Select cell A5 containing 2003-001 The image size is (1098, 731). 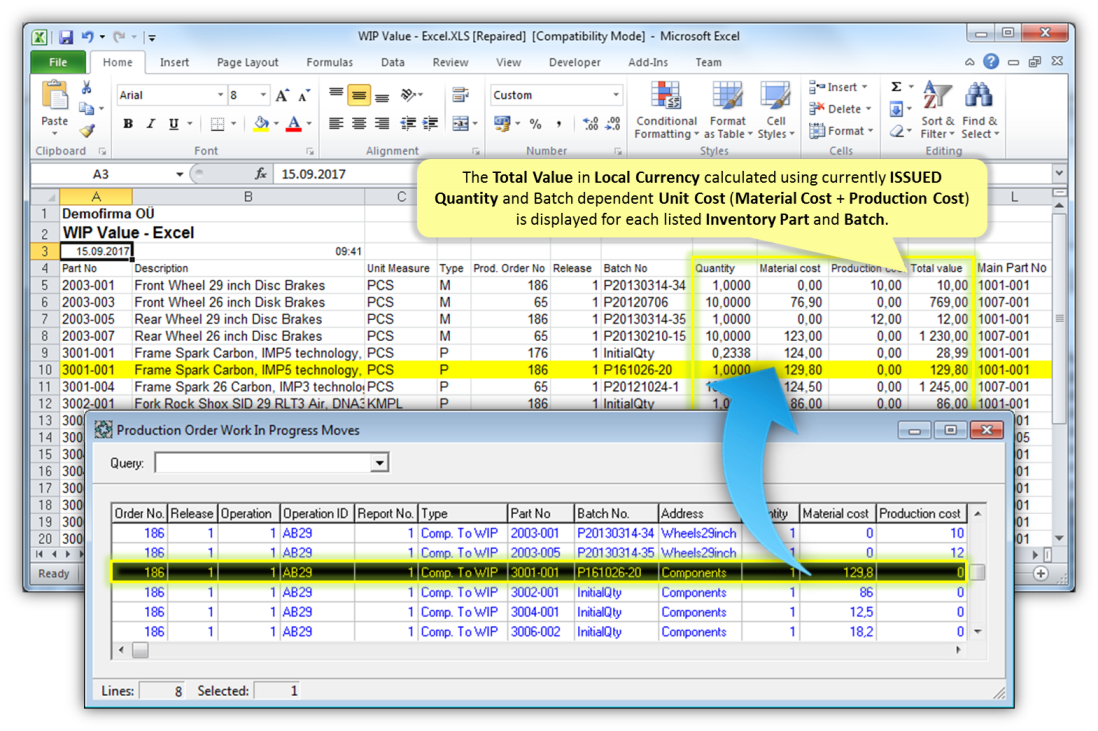pos(96,286)
